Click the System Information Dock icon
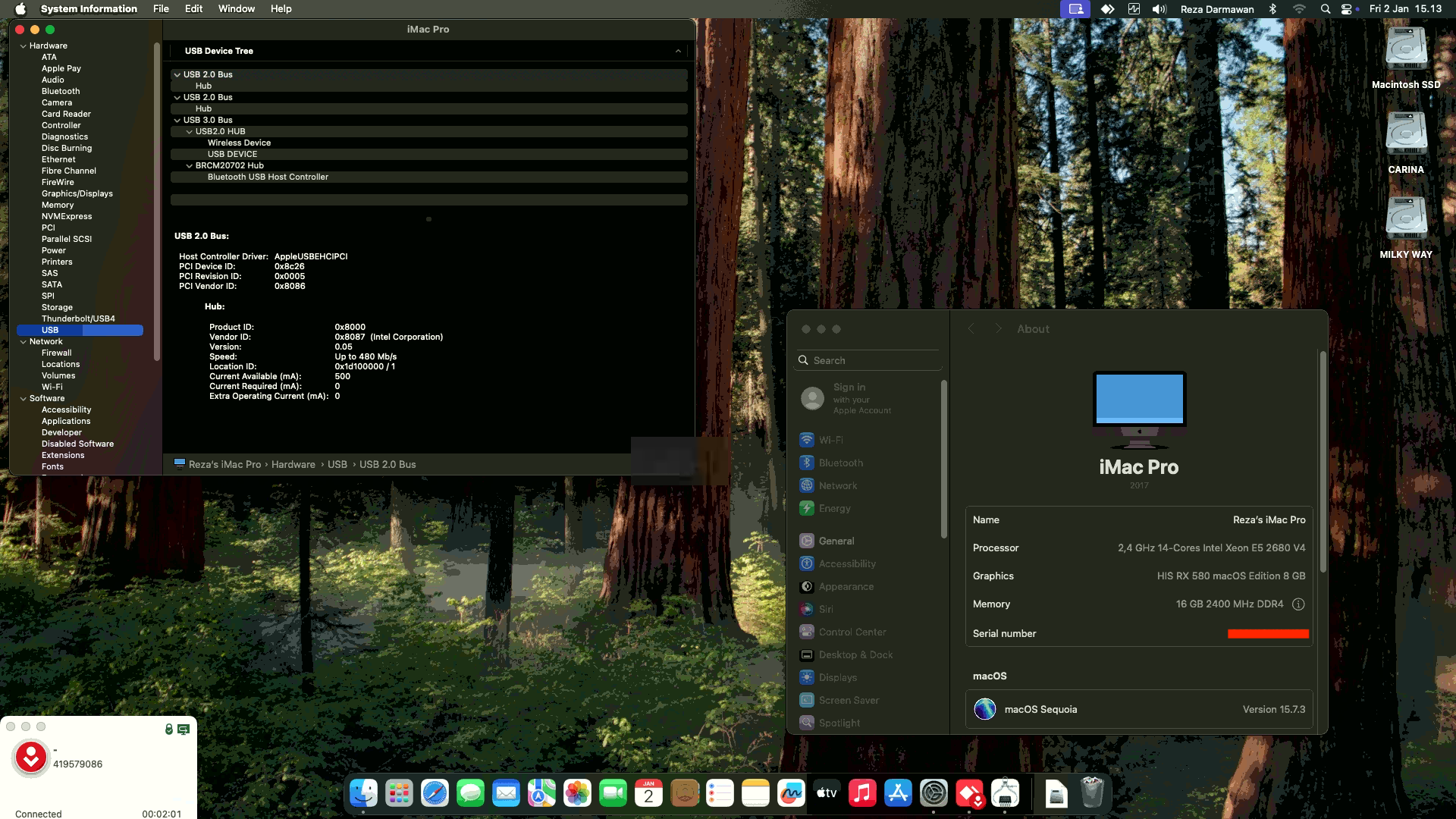This screenshot has width=1456, height=819. tap(1005, 793)
